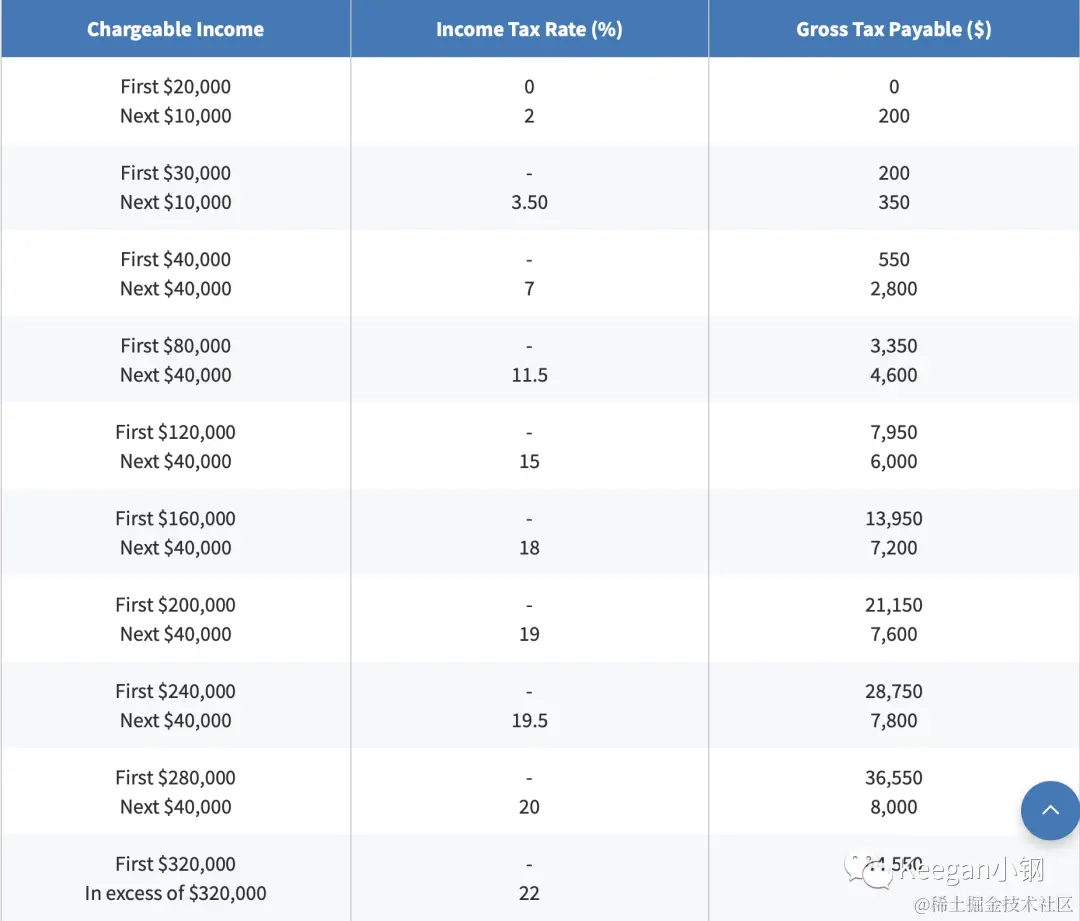Select the 21,150 gross tax amount

(893, 605)
